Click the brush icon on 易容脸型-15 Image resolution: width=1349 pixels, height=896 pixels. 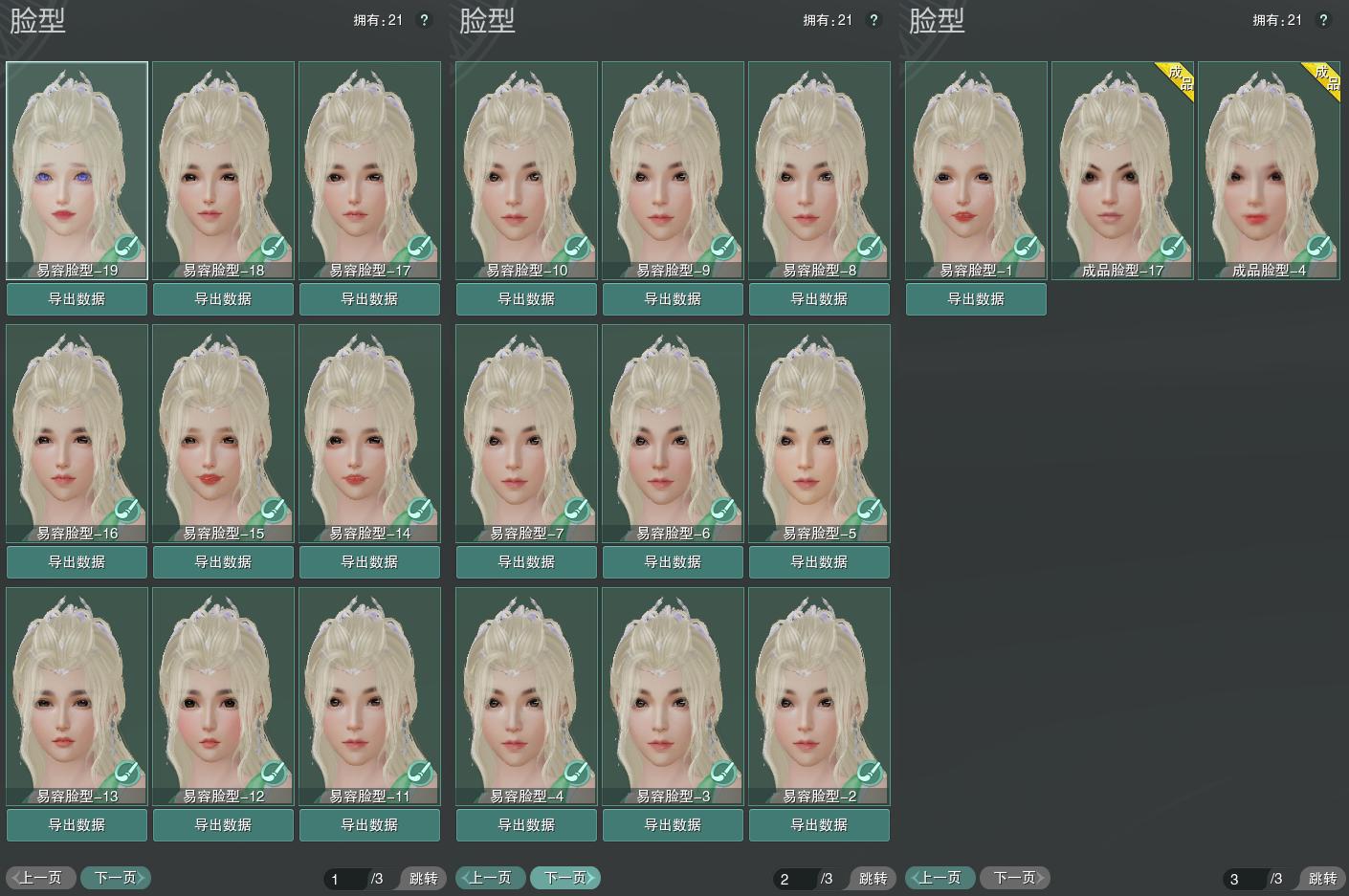[x=275, y=512]
